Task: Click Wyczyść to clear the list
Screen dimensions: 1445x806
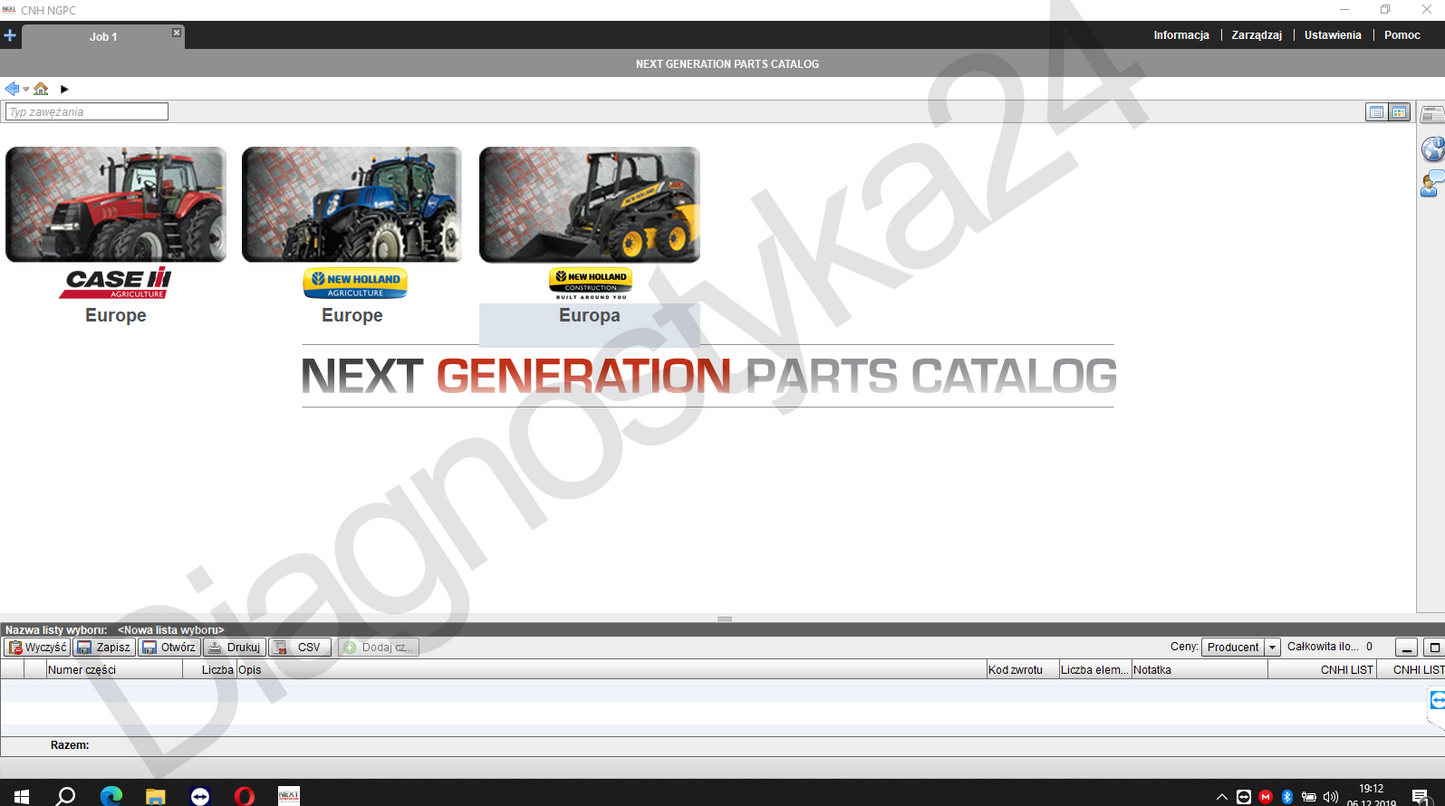Action: point(37,647)
